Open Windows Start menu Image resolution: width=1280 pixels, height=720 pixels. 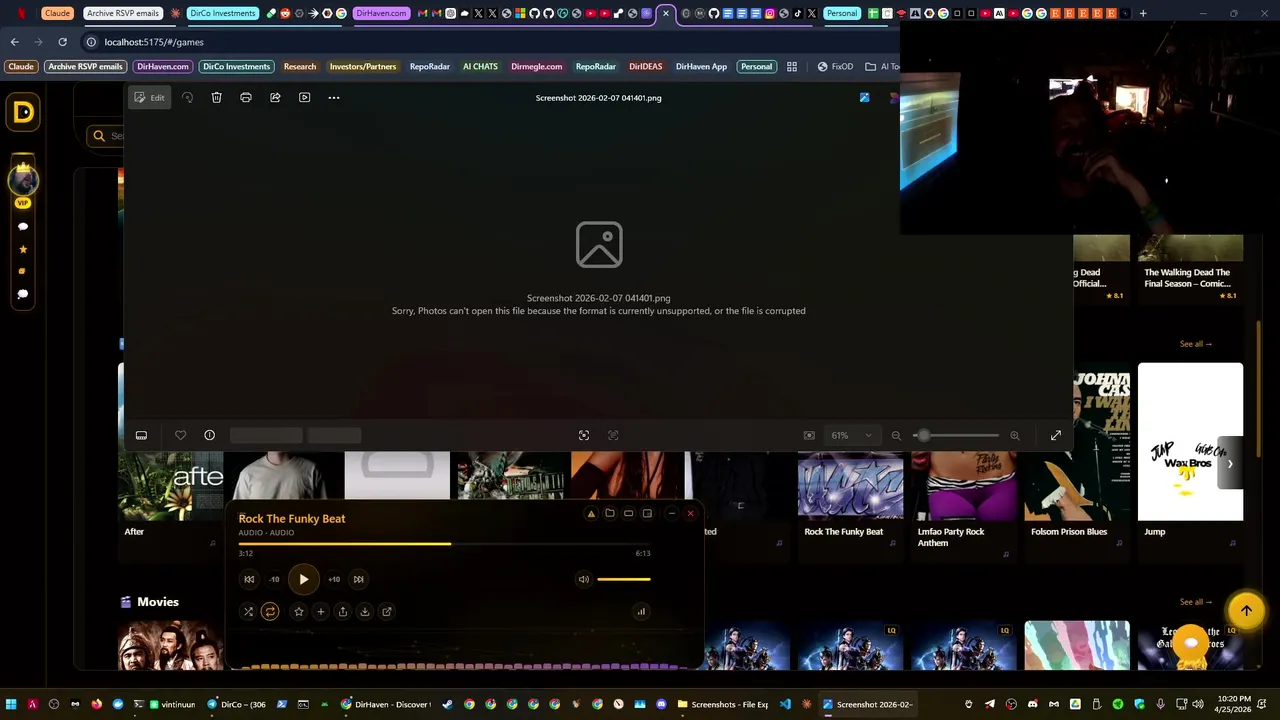(x=11, y=704)
